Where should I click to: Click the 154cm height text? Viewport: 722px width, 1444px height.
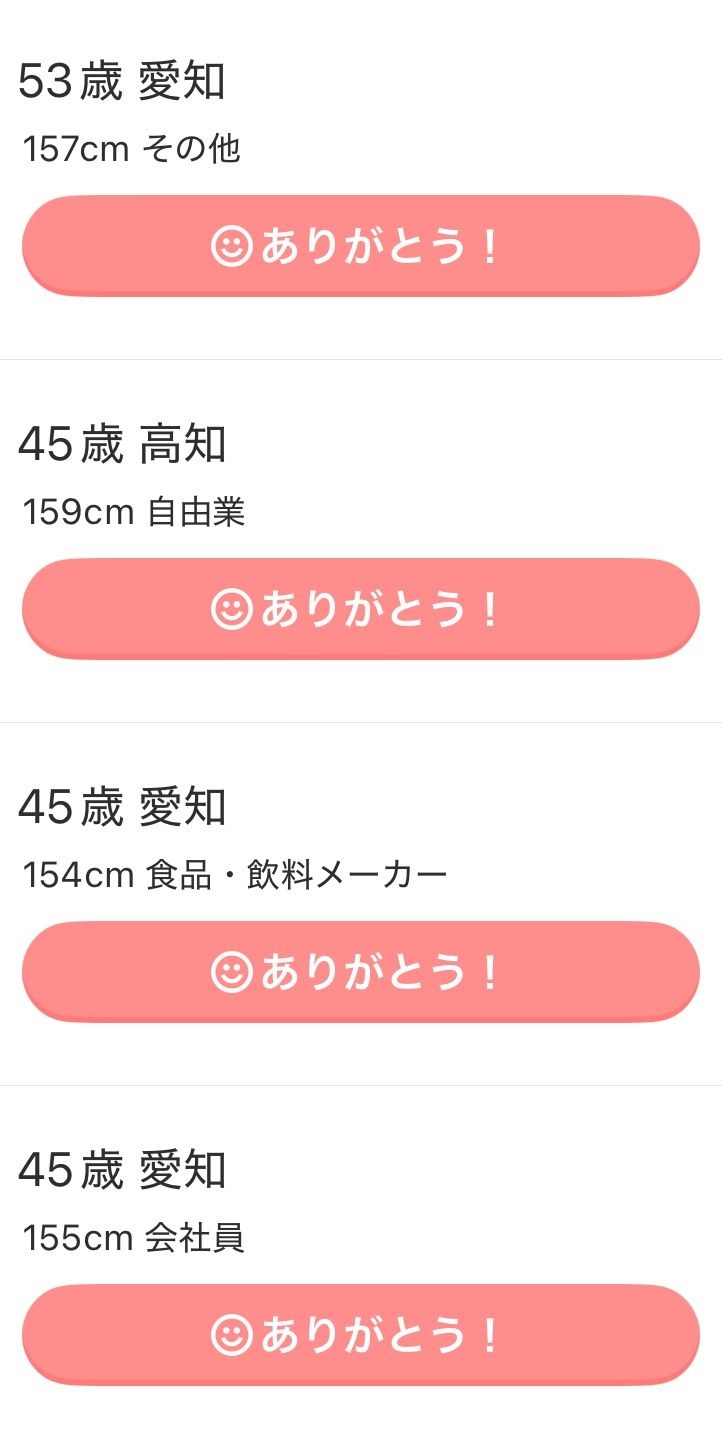click(x=78, y=876)
